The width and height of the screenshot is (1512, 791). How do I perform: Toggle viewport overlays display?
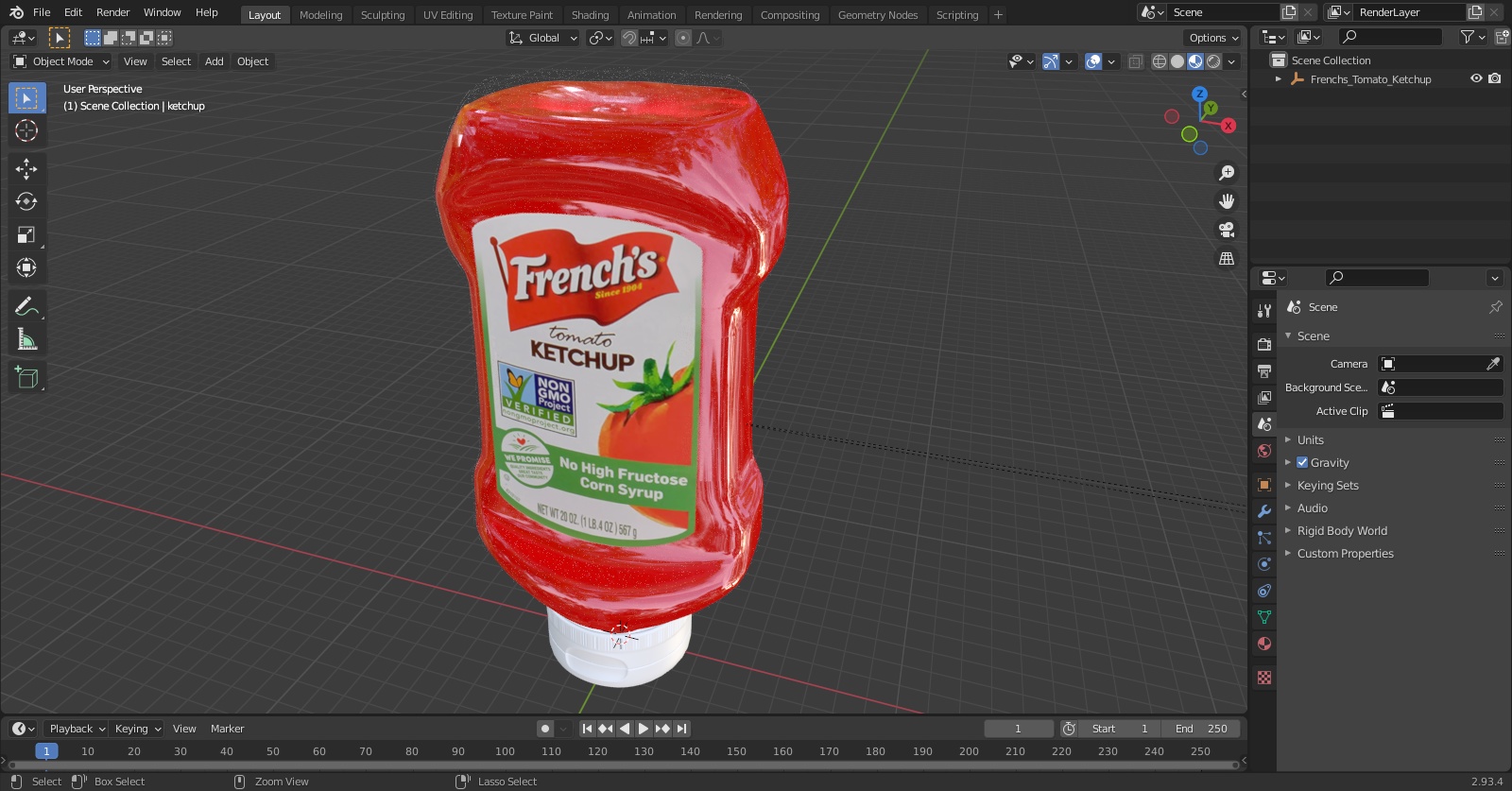(x=1093, y=61)
